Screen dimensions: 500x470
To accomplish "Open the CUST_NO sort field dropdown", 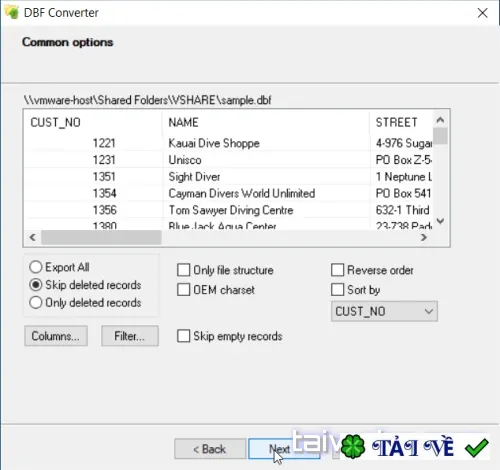I will click(x=384, y=311).
